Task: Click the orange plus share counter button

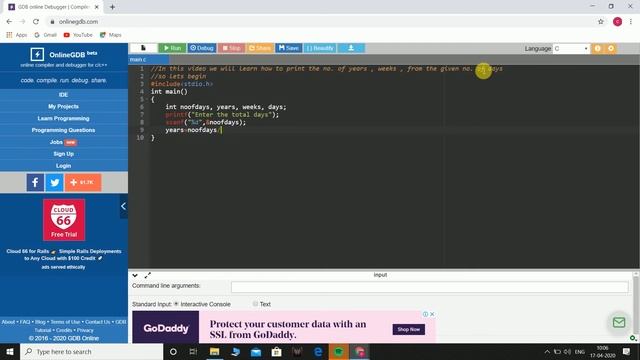Action: [x=83, y=182]
